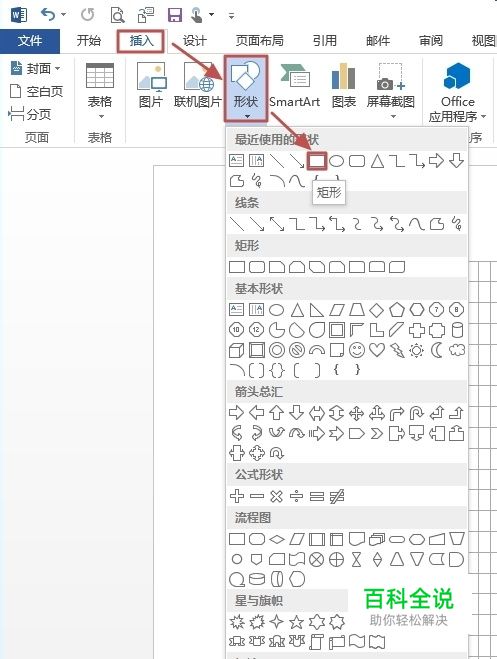Select the left-right arrow in 箭头总汇

pos(316,413)
